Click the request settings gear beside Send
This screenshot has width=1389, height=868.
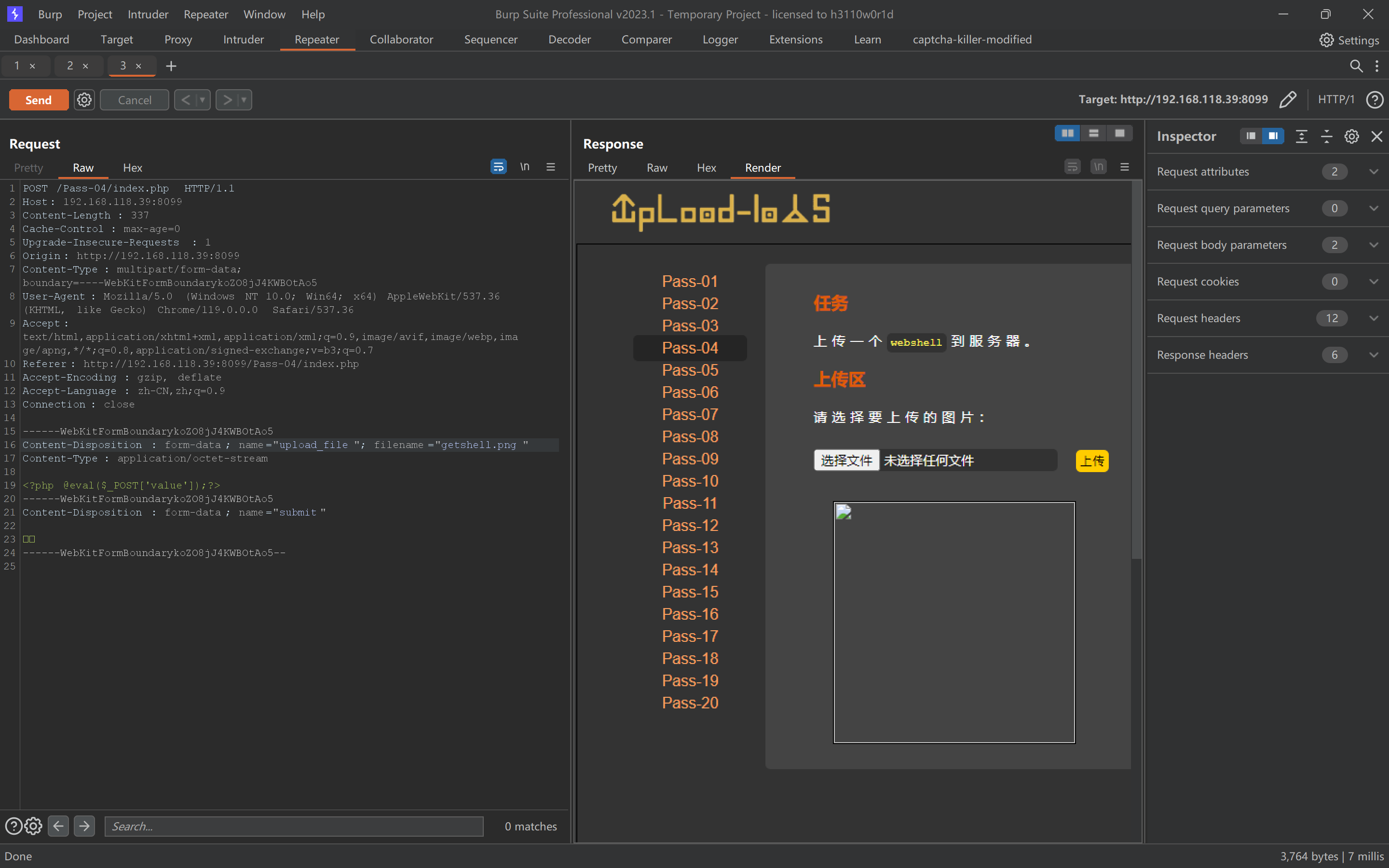(84, 100)
